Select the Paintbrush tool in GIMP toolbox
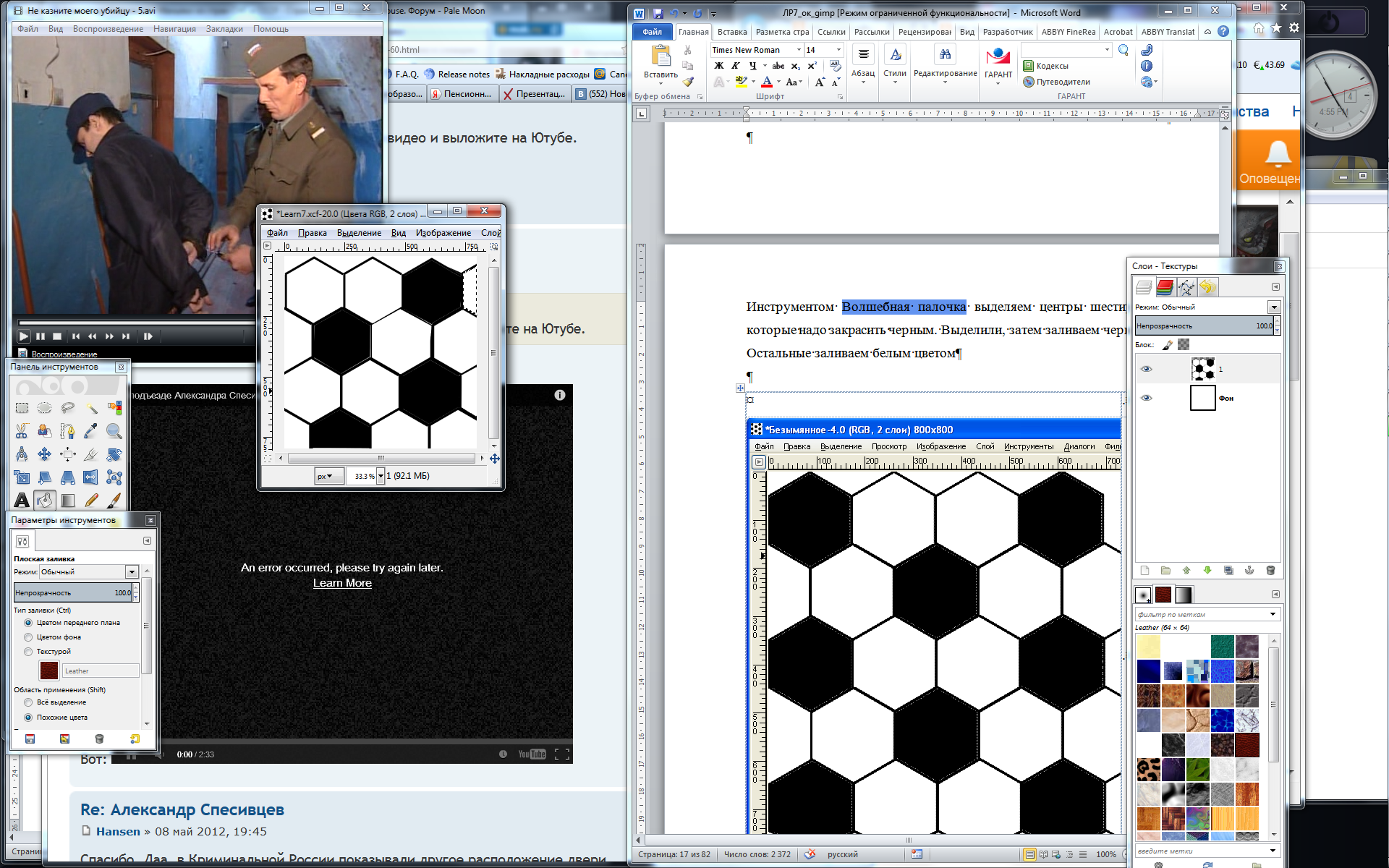The width and height of the screenshot is (1389, 868). point(114,500)
